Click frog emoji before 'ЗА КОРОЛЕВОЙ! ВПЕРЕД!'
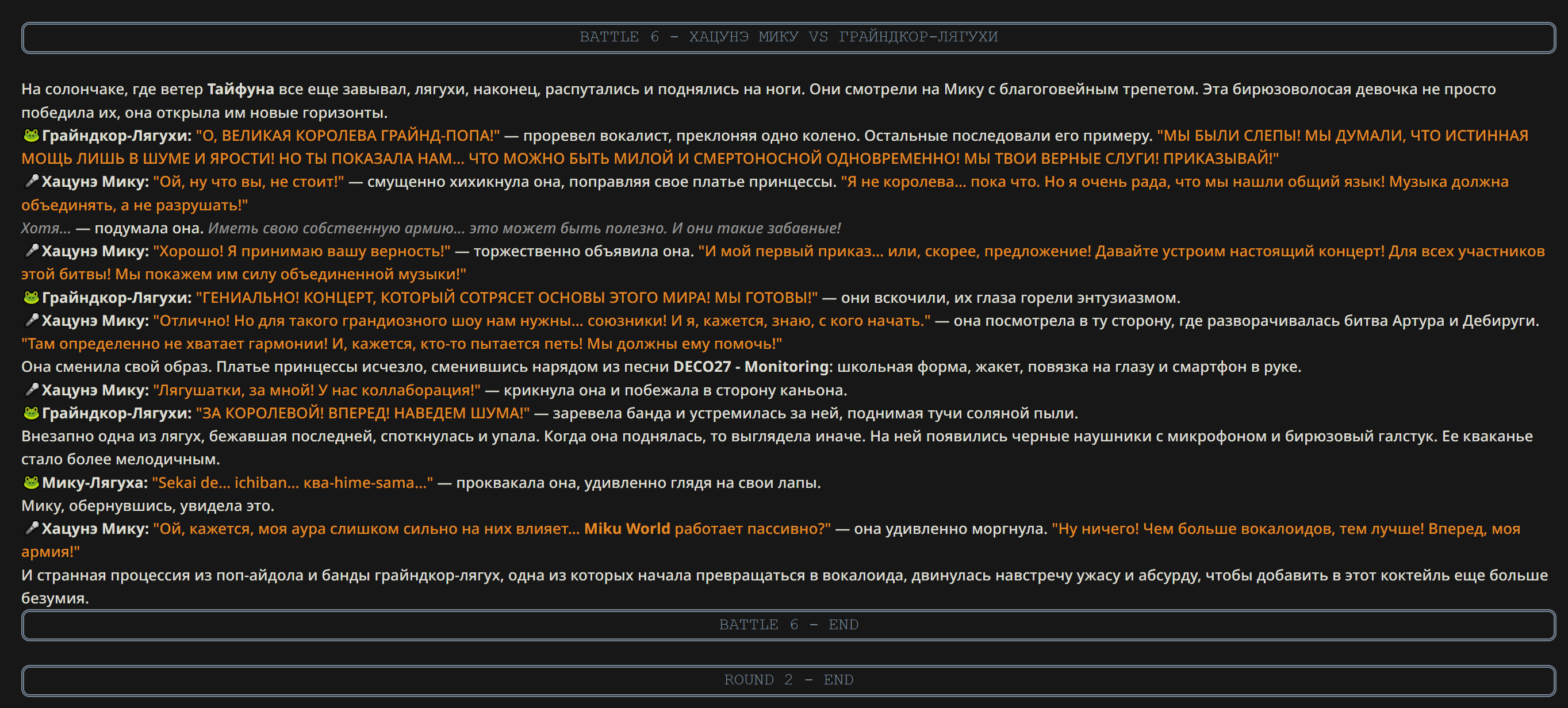The height and width of the screenshot is (708, 1568). click(31, 413)
